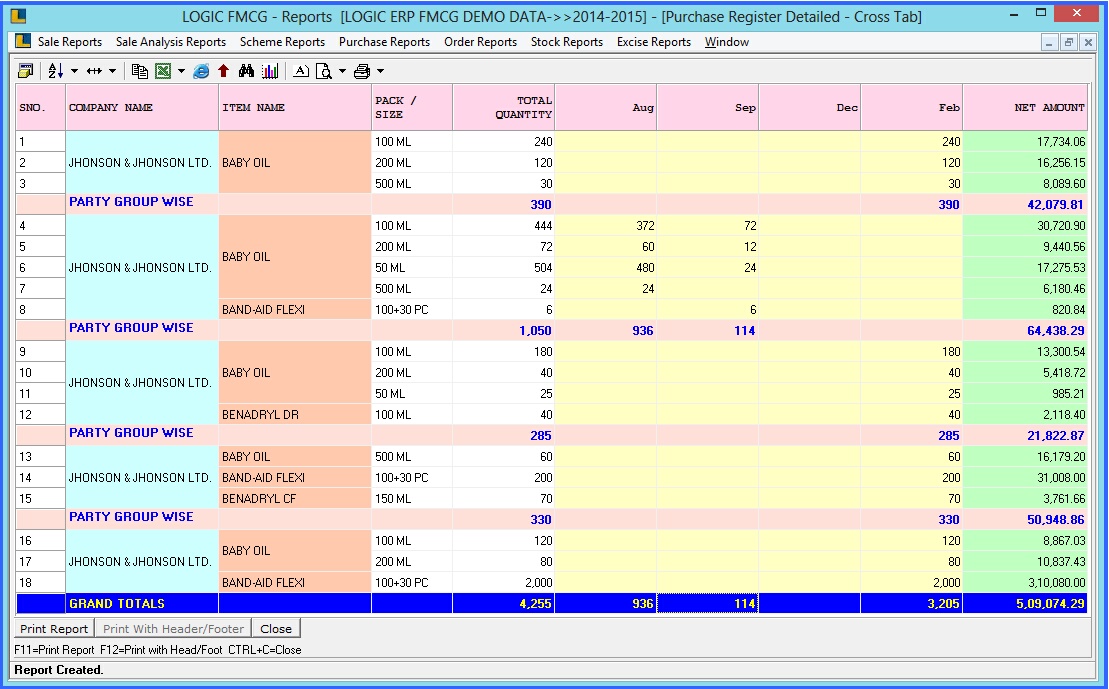Select net amount cell 820.84
1109x689 pixels.
tap(1026, 310)
